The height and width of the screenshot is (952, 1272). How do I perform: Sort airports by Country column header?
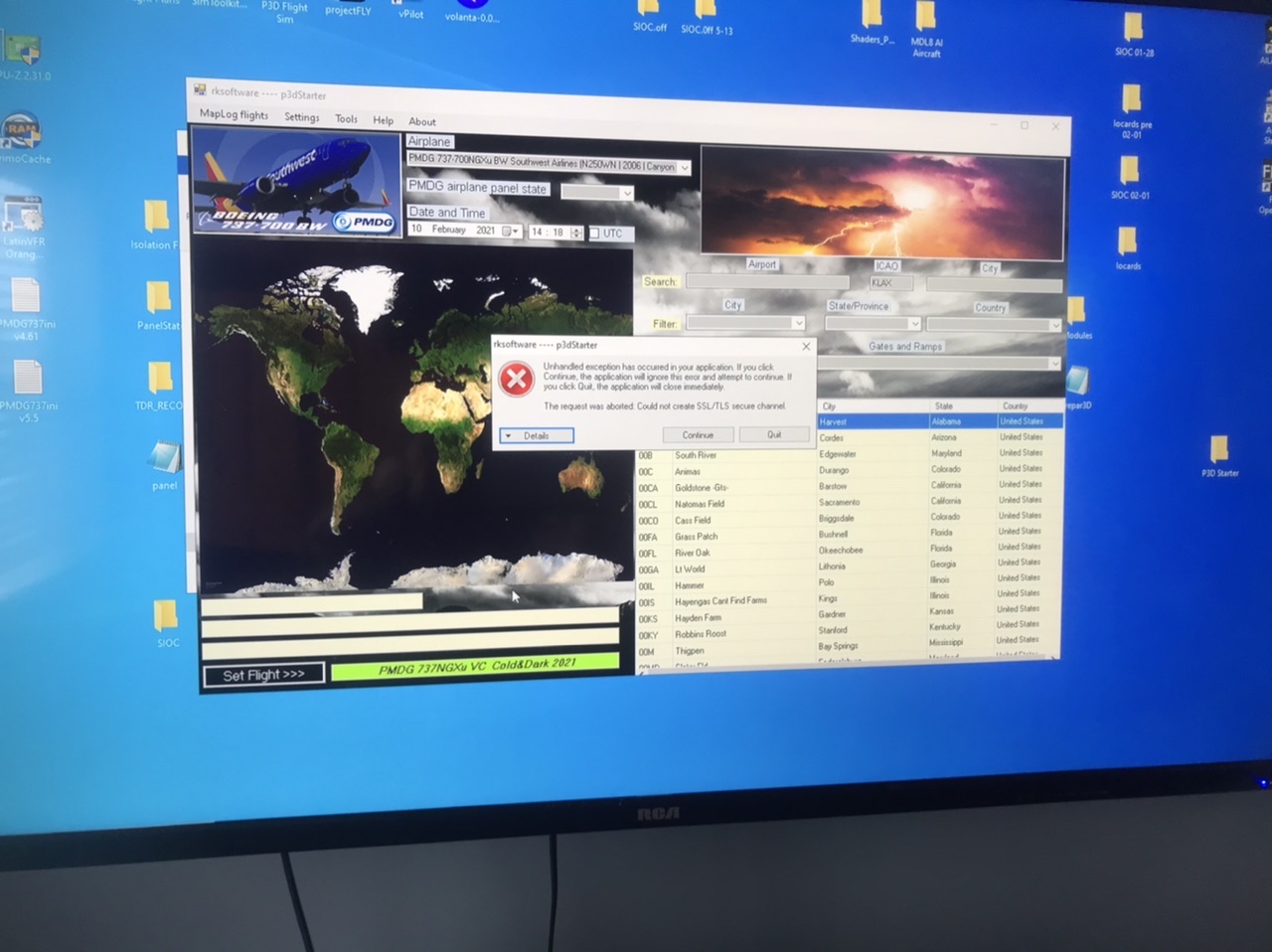[x=1030, y=406]
